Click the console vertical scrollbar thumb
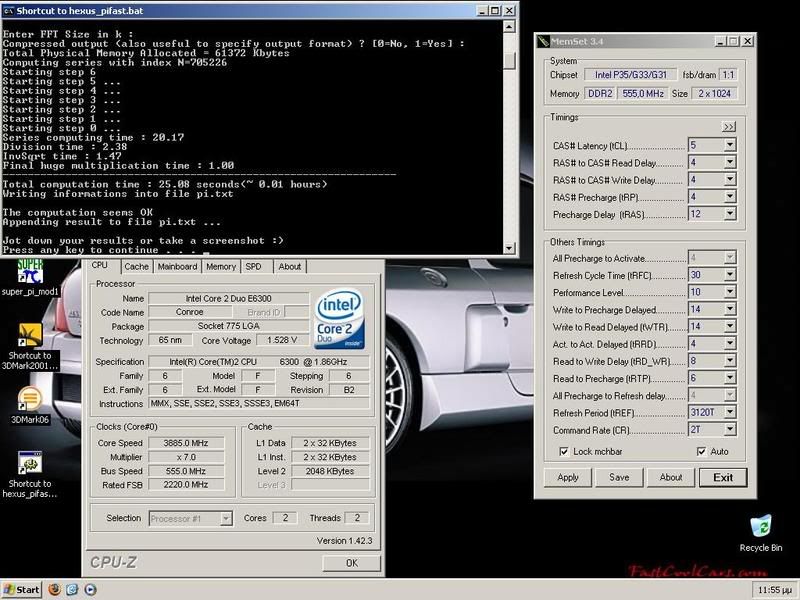The width and height of the screenshot is (800, 600). 509,61
